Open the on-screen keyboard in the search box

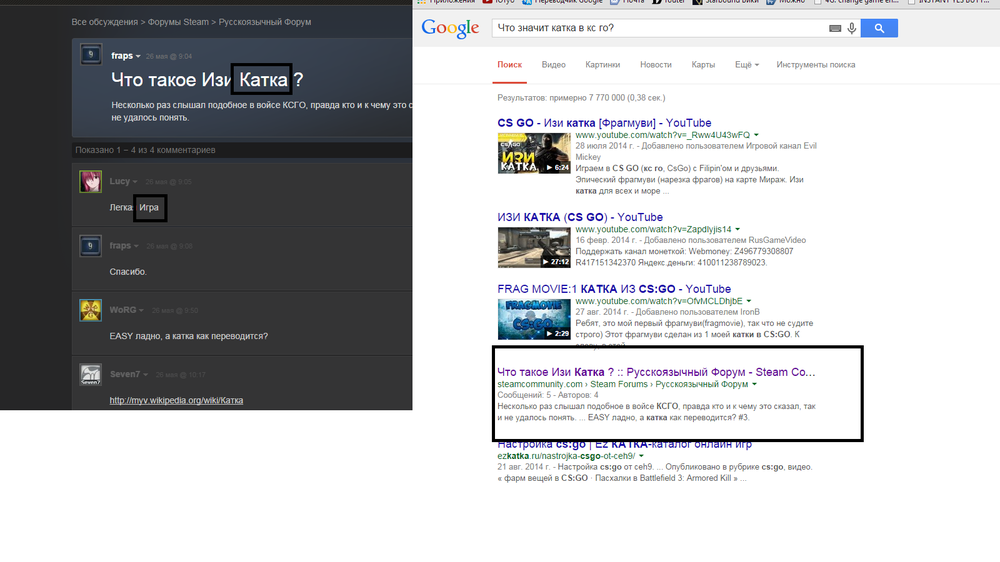pos(835,29)
